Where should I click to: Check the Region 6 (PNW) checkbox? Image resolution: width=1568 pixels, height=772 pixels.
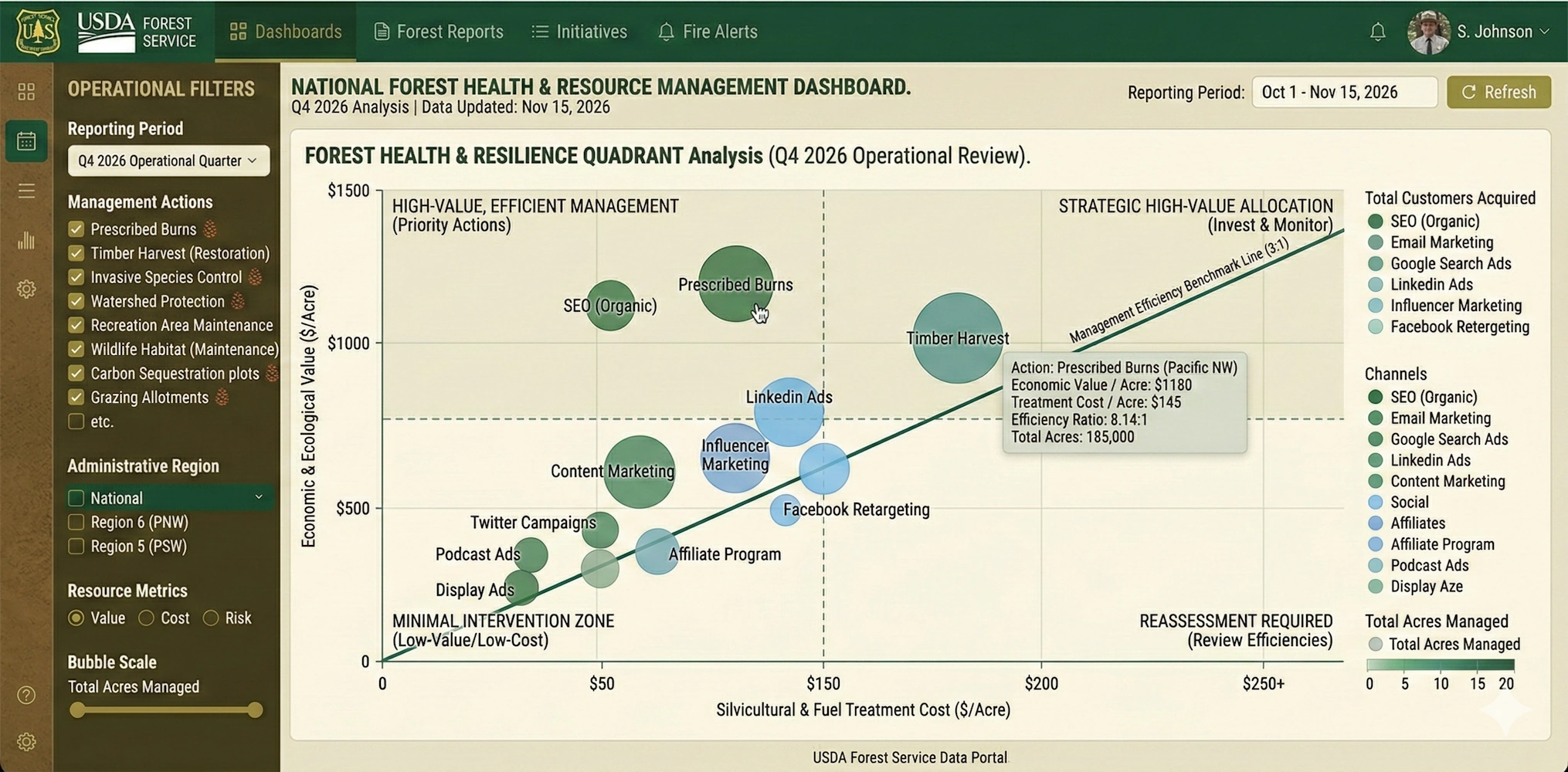click(x=76, y=522)
